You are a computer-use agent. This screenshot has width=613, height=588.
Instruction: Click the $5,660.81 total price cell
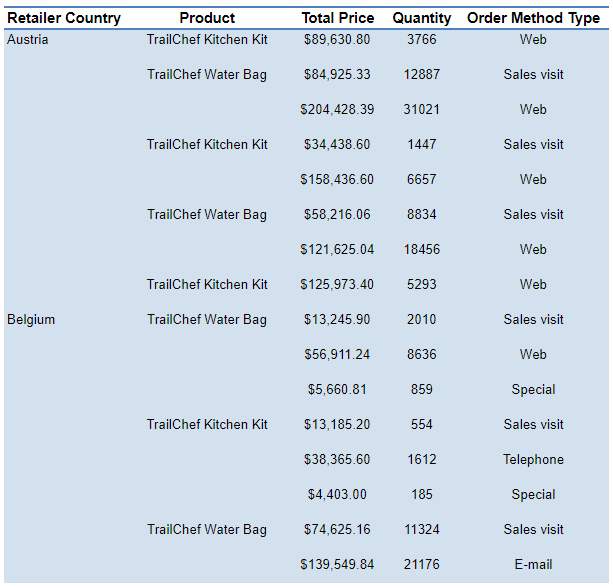click(x=337, y=390)
